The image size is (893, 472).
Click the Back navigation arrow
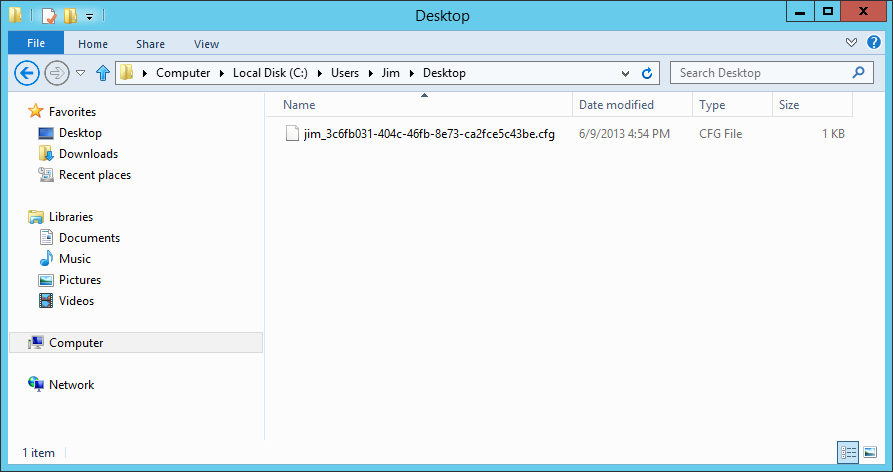(26, 73)
